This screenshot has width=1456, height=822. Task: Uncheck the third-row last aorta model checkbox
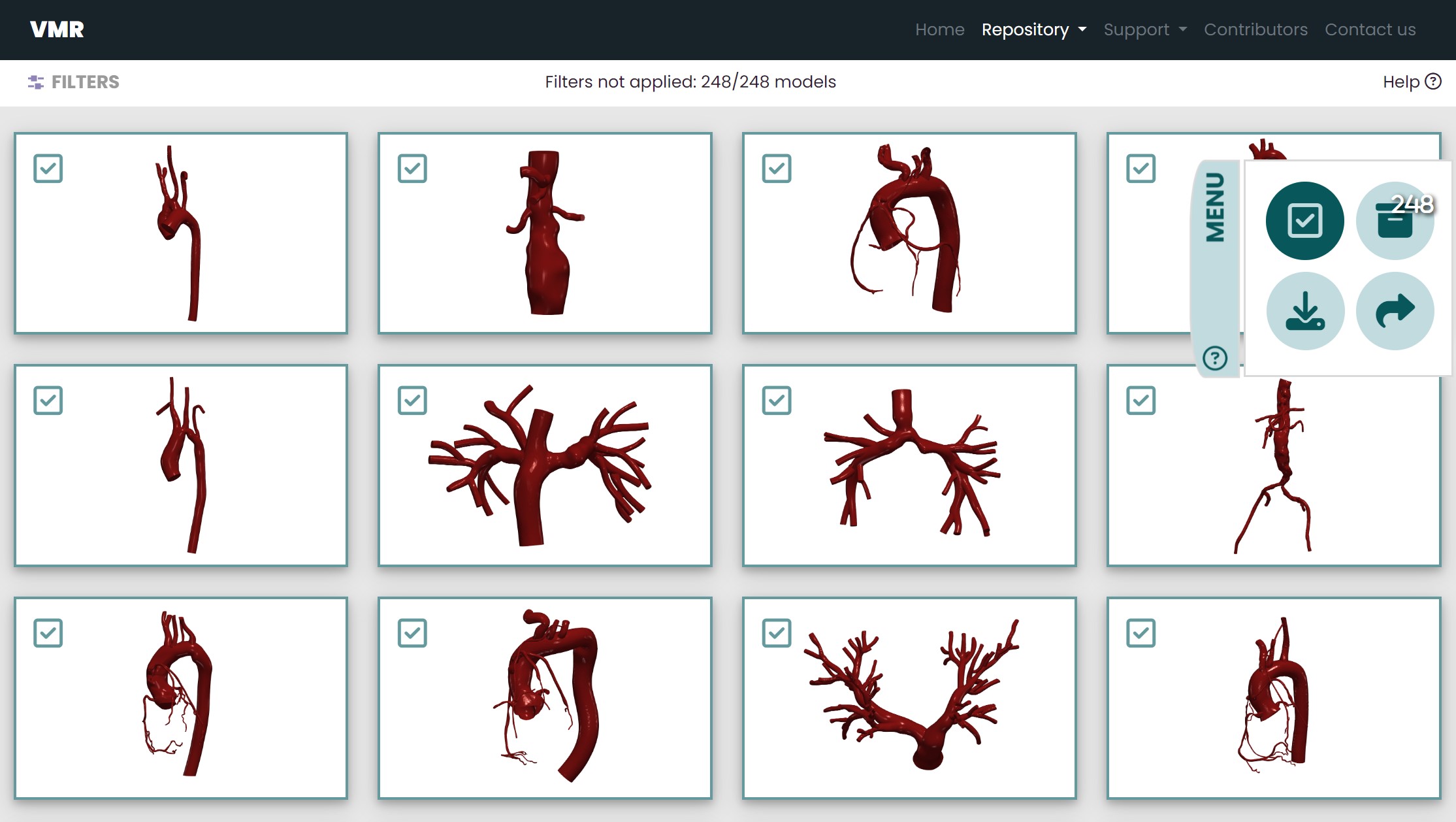coord(1141,633)
